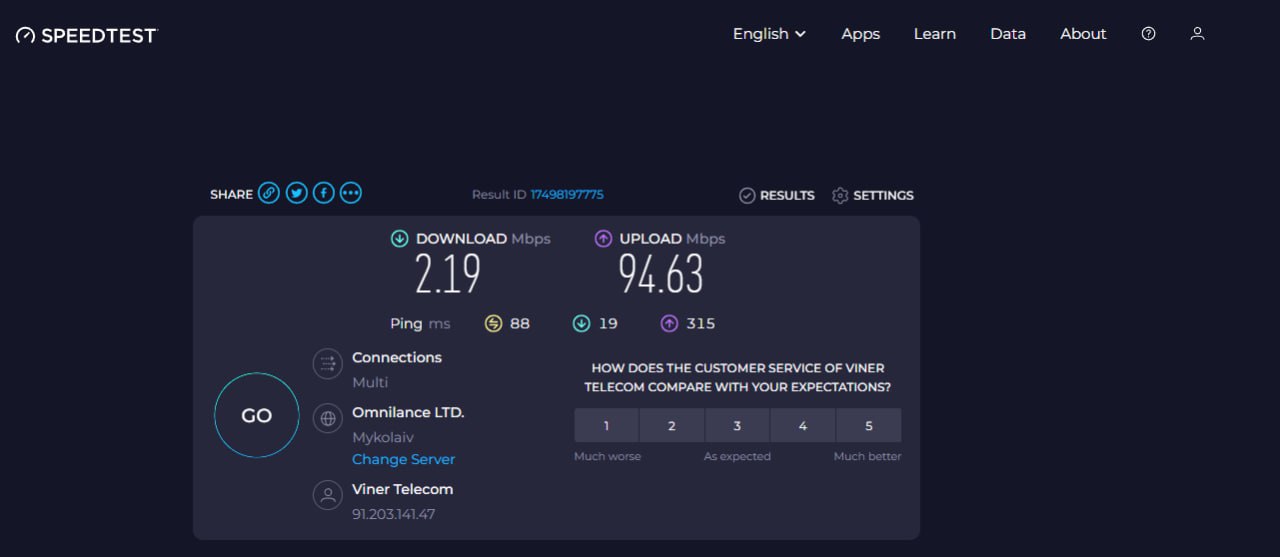Click the Mykolaiv server location
This screenshot has width=1280, height=557.
(383, 438)
